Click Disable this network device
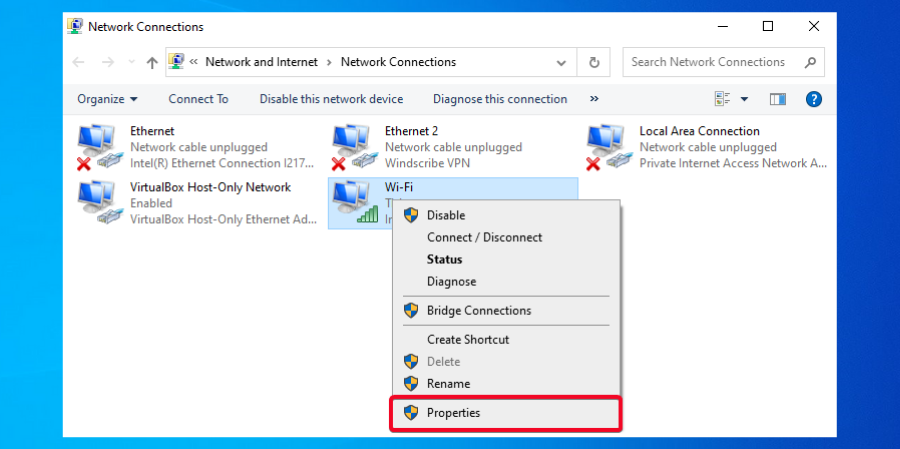The height and width of the screenshot is (449, 900). coord(331,99)
